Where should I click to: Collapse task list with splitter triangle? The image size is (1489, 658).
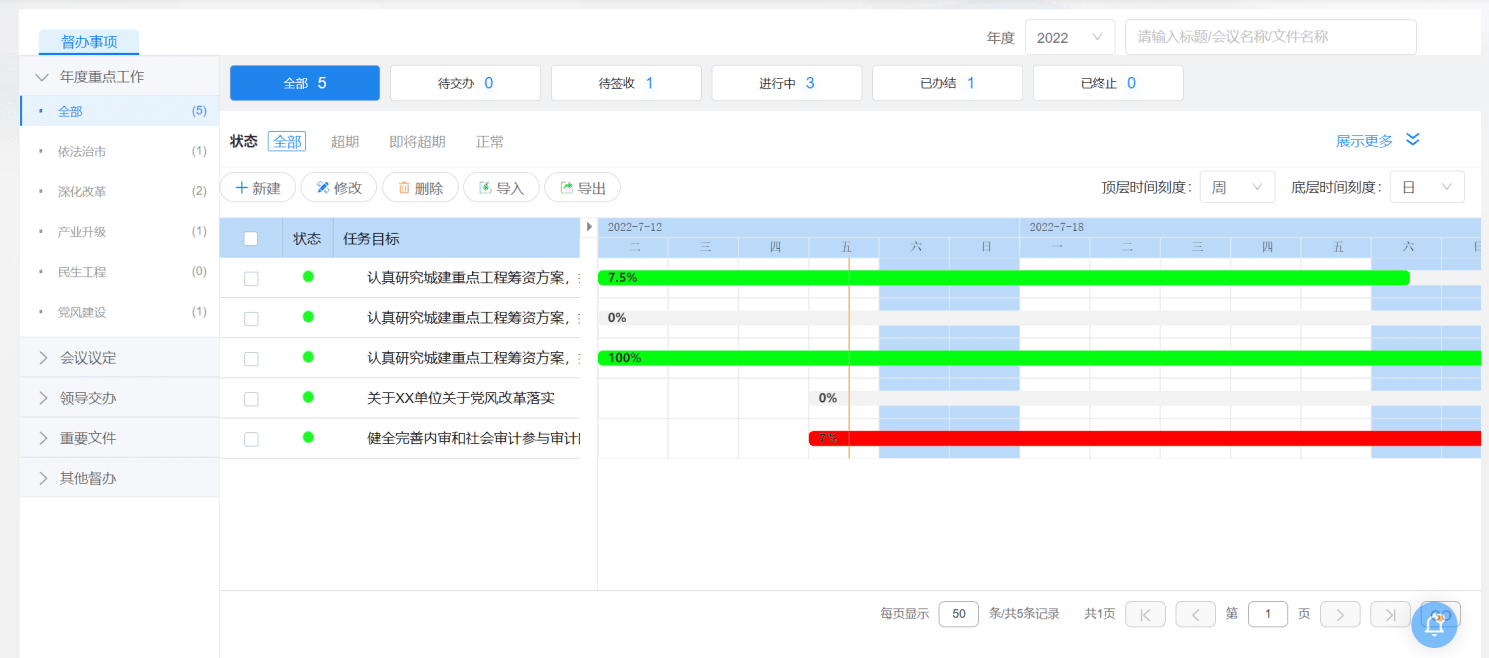[588, 227]
